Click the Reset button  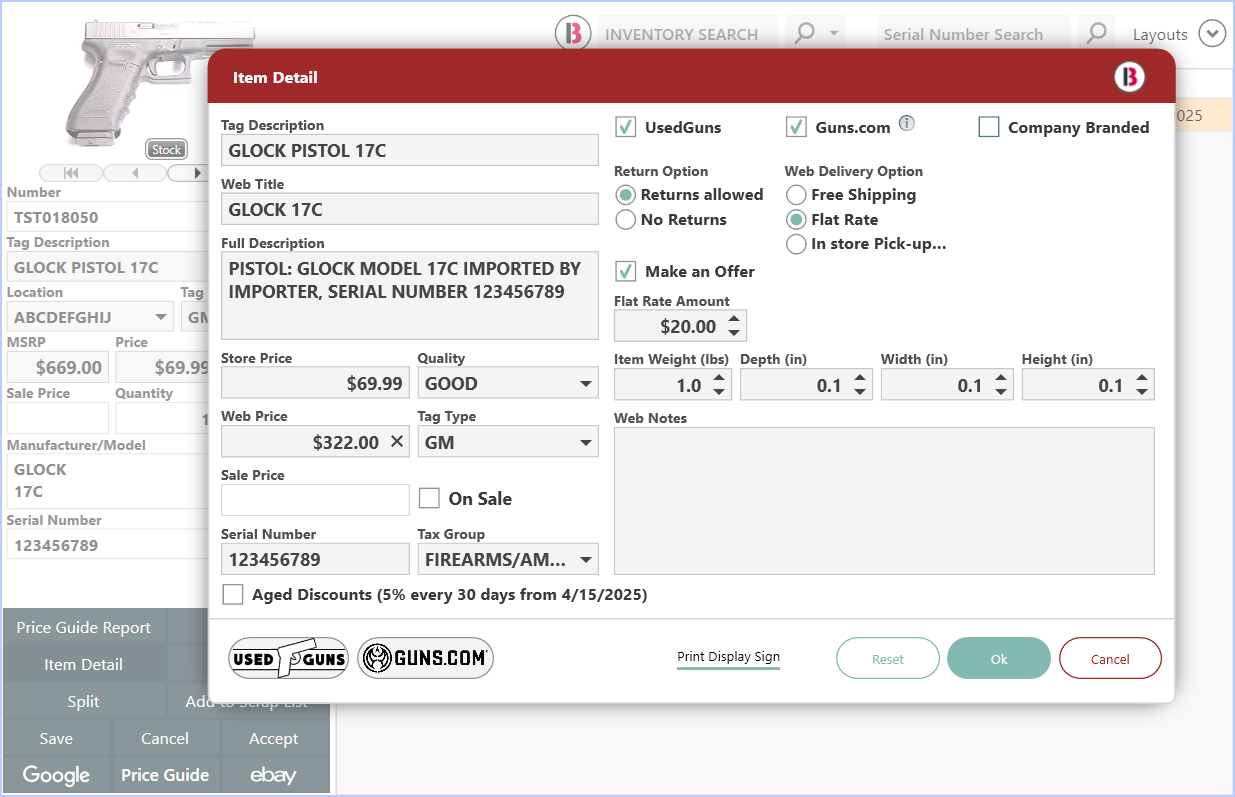pyautogui.click(x=888, y=659)
